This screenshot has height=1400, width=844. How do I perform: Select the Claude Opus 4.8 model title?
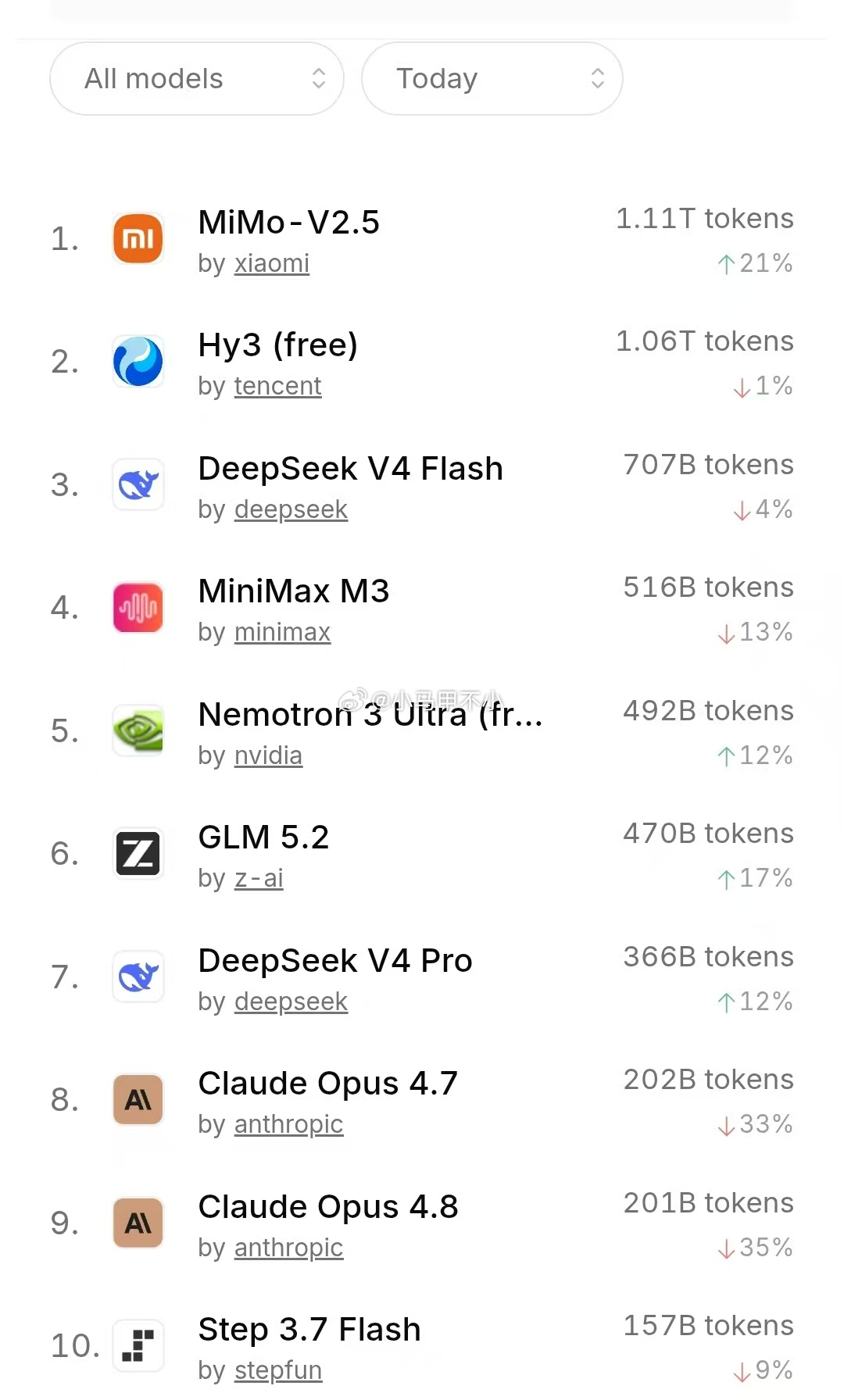(328, 1207)
